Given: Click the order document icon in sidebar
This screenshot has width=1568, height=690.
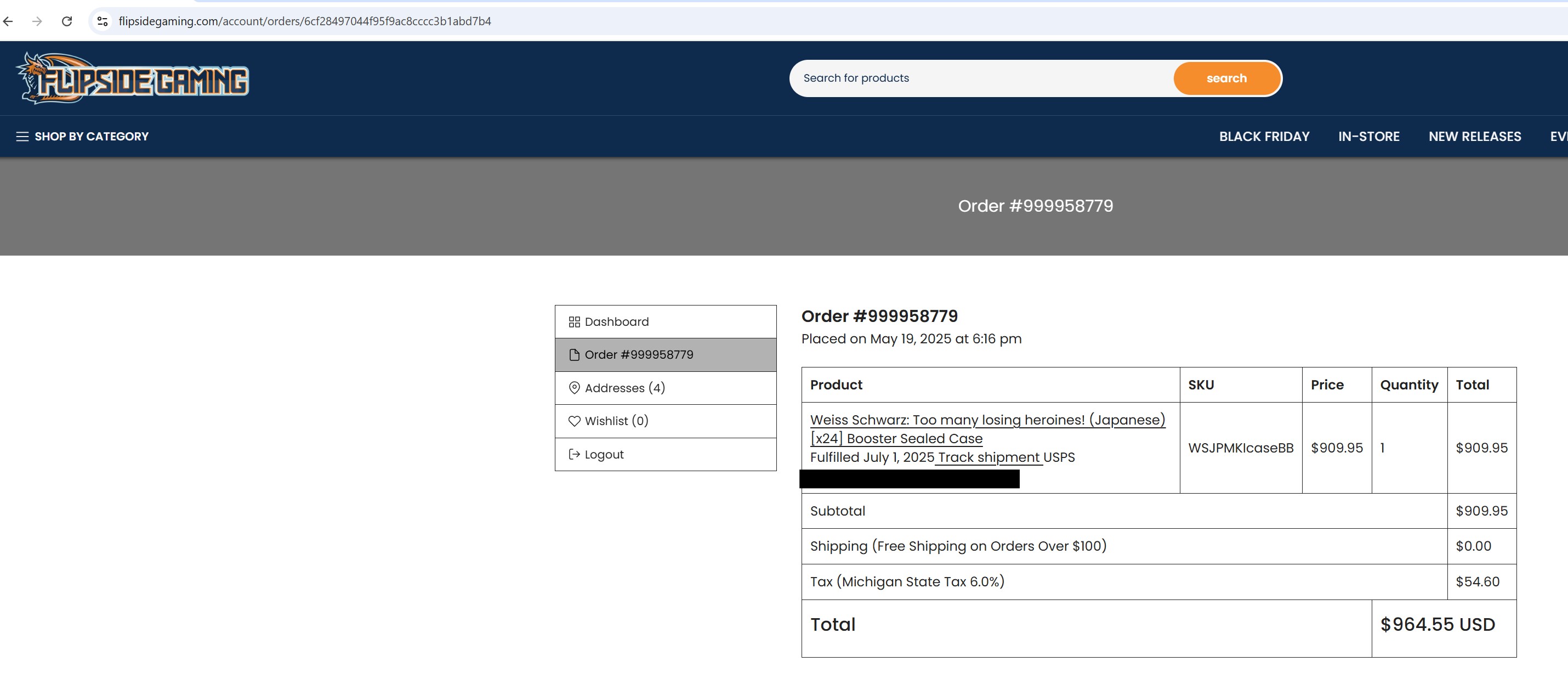Looking at the screenshot, I should (x=574, y=355).
